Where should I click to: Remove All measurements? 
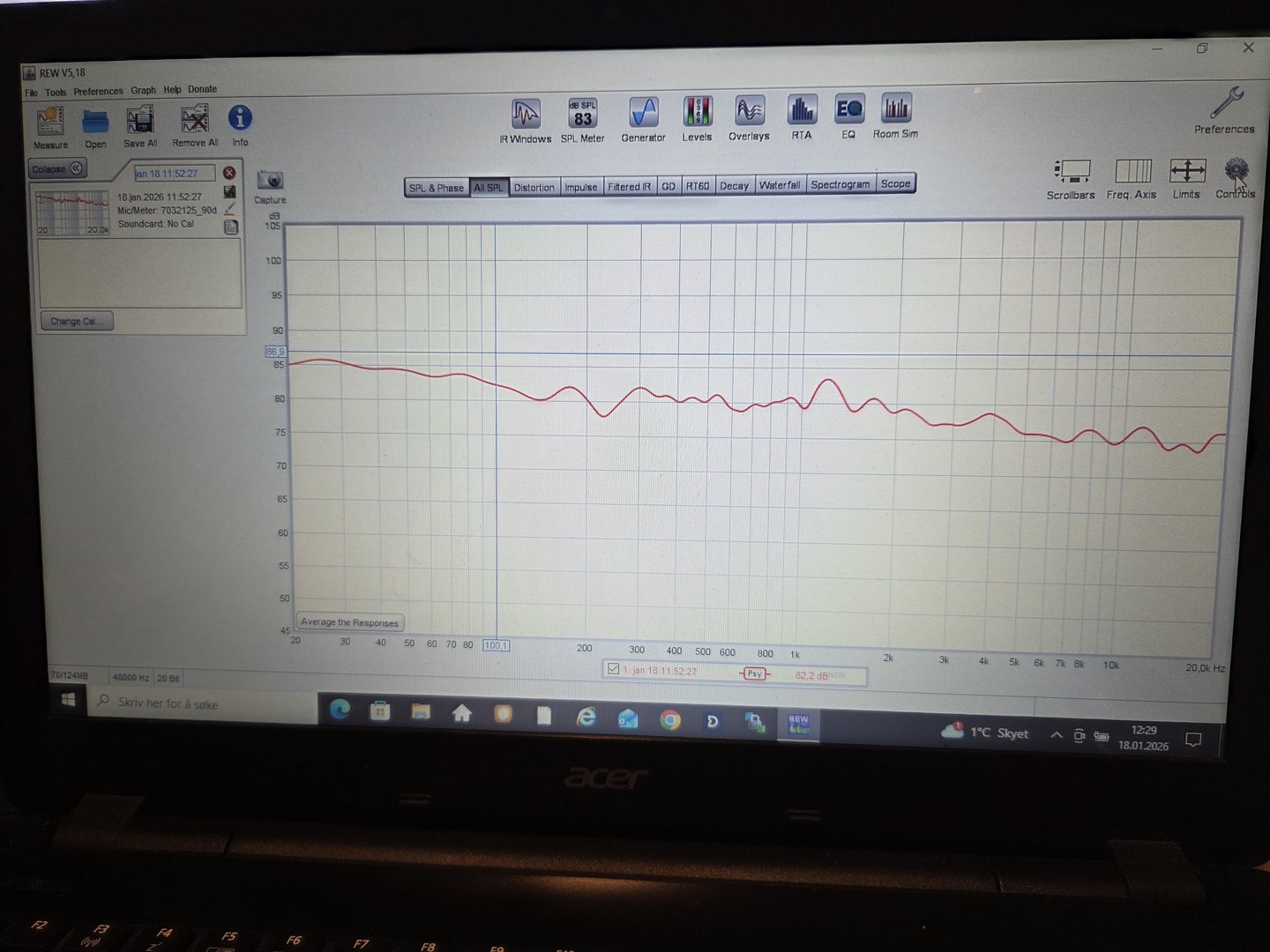pos(195,126)
